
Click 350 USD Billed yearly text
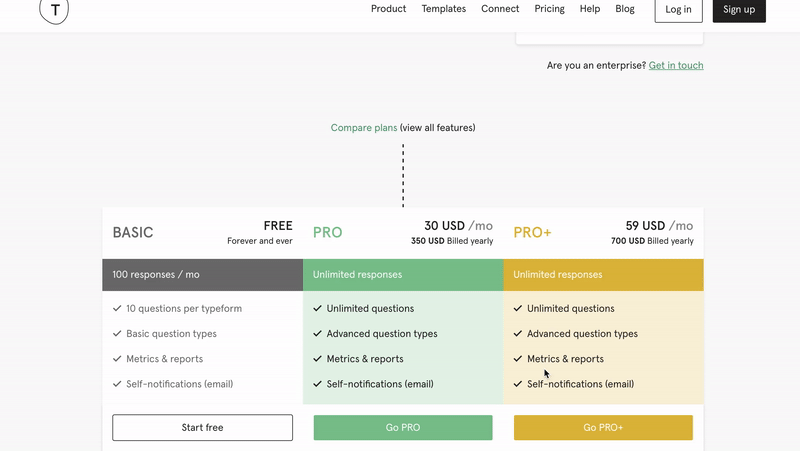tap(452, 241)
